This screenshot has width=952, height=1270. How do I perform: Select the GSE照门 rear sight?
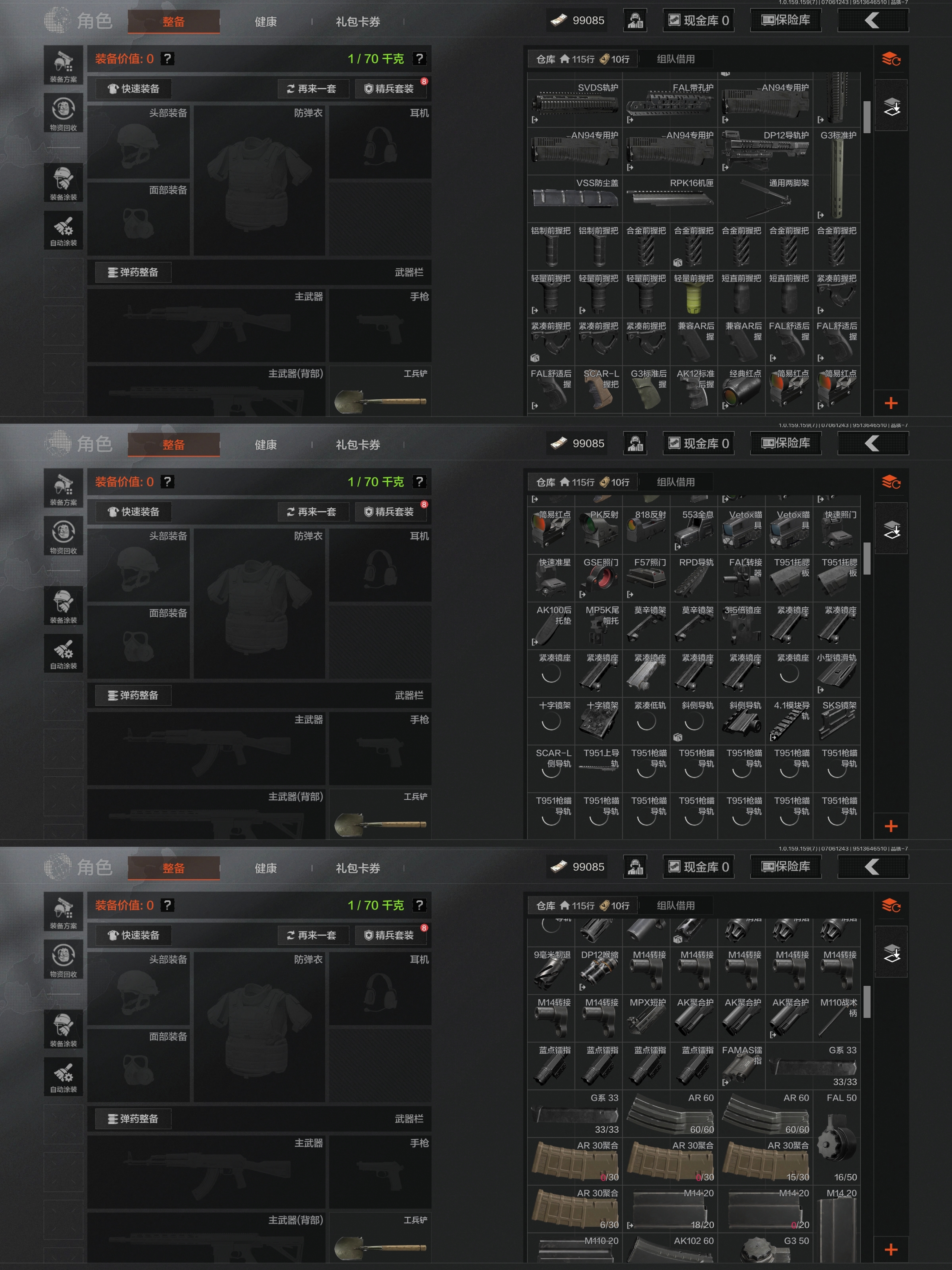(598, 577)
